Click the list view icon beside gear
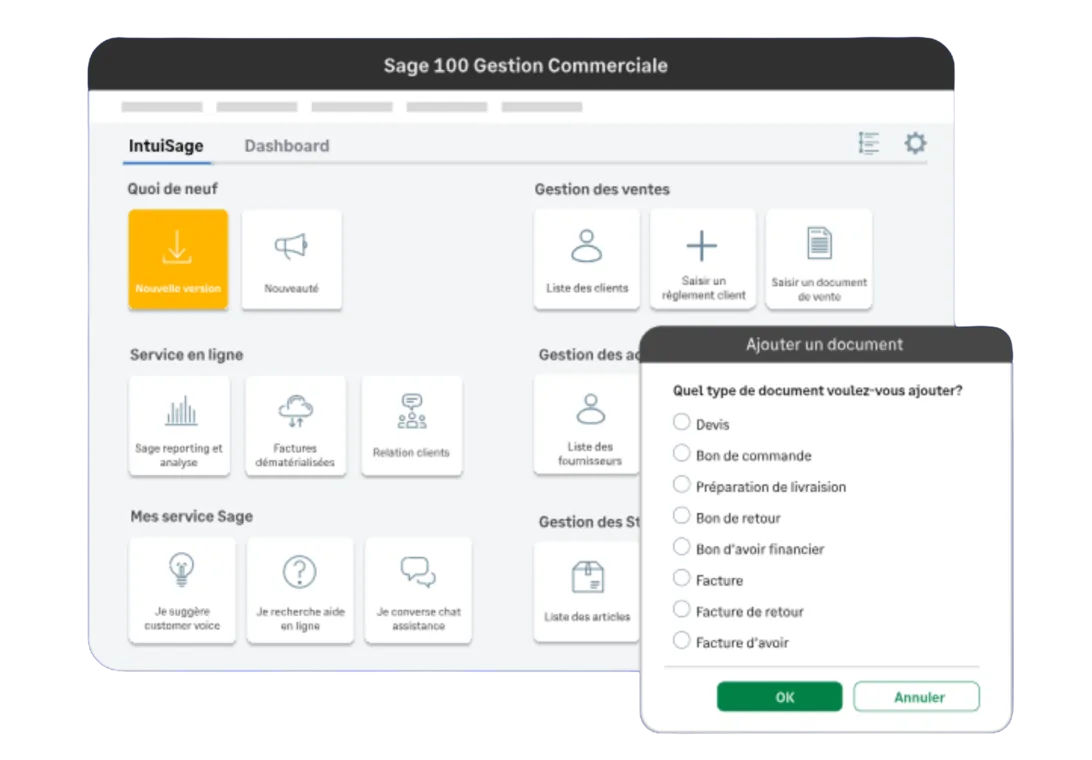1092x760 pixels. tap(868, 143)
